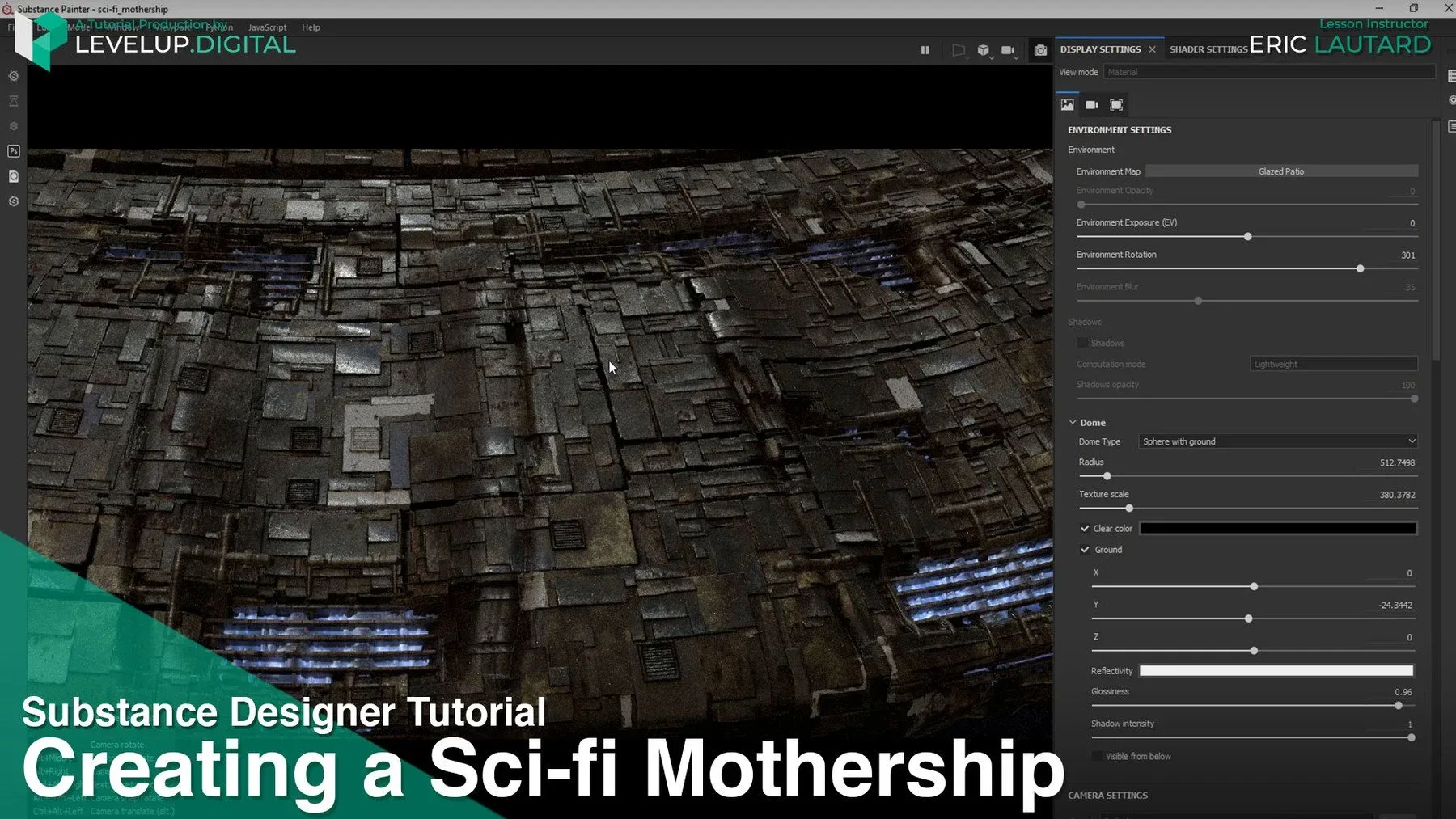Click the dimmed Substance icon below hourglass
Screen dimensions: 1456x819
click(14, 126)
